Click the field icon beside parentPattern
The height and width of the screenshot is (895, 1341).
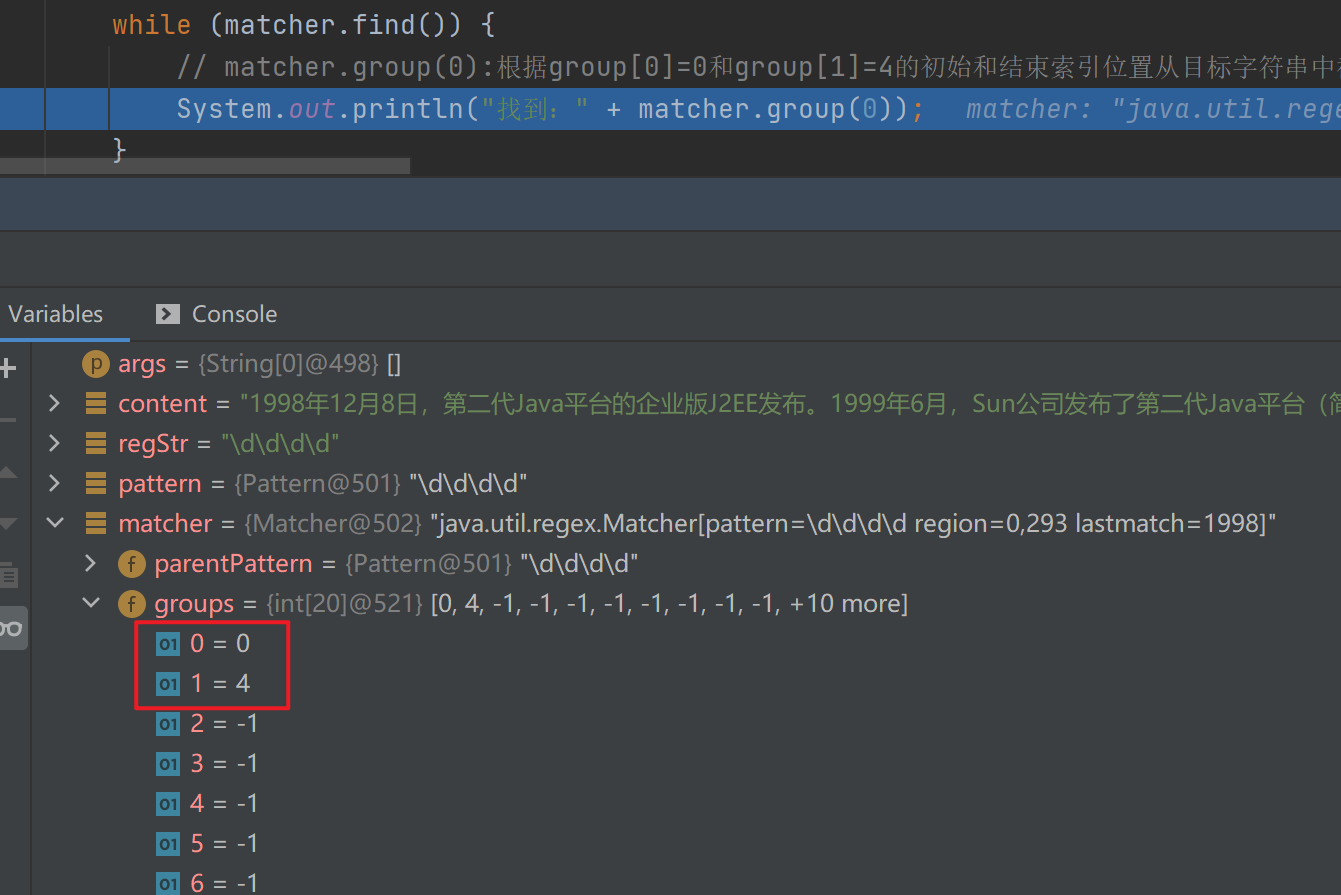click(x=131, y=564)
